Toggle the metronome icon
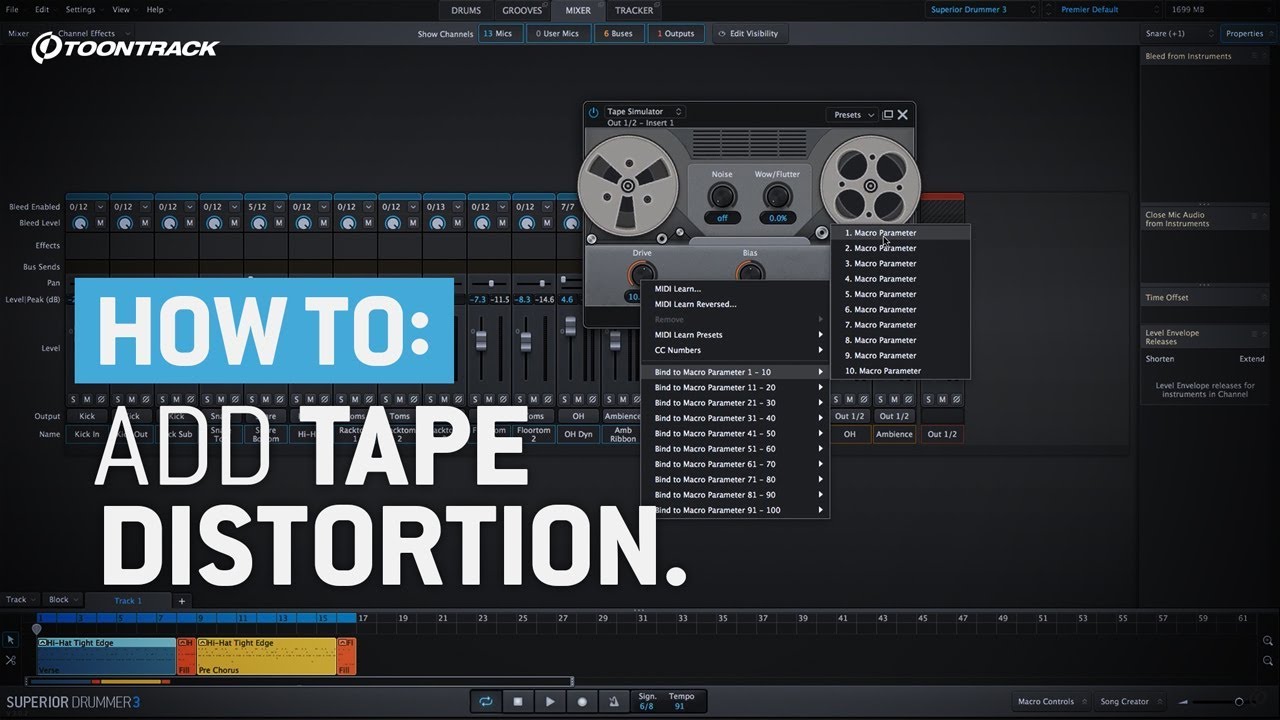Screen dimensions: 1280x720 click(614, 702)
